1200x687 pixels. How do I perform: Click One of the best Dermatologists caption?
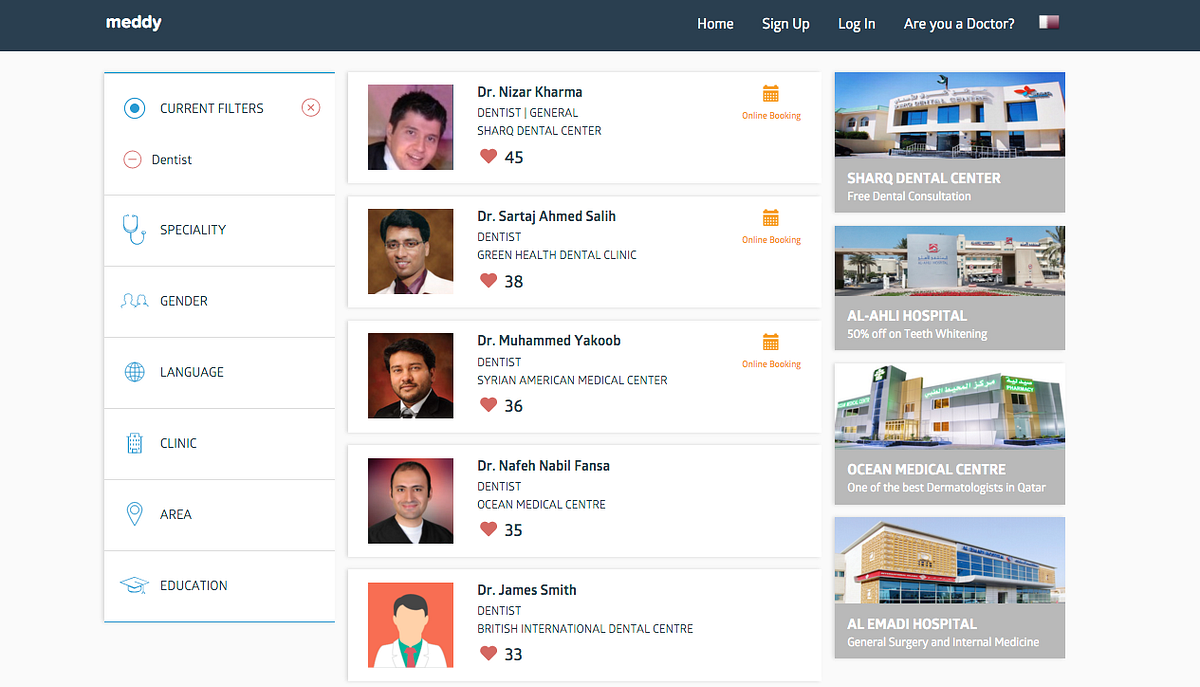[946, 488]
